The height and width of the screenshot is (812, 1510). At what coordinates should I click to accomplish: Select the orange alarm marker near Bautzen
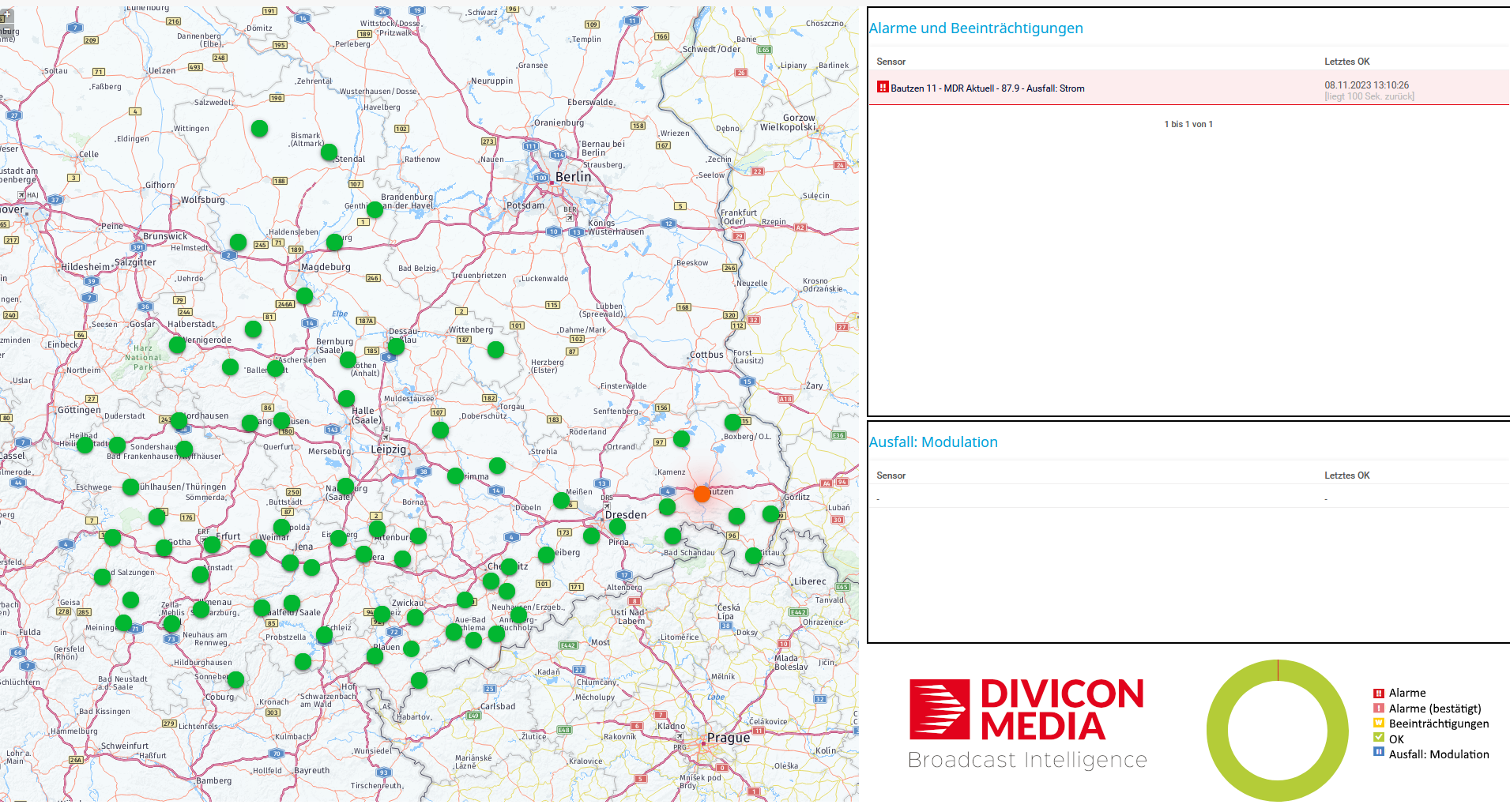tap(702, 494)
